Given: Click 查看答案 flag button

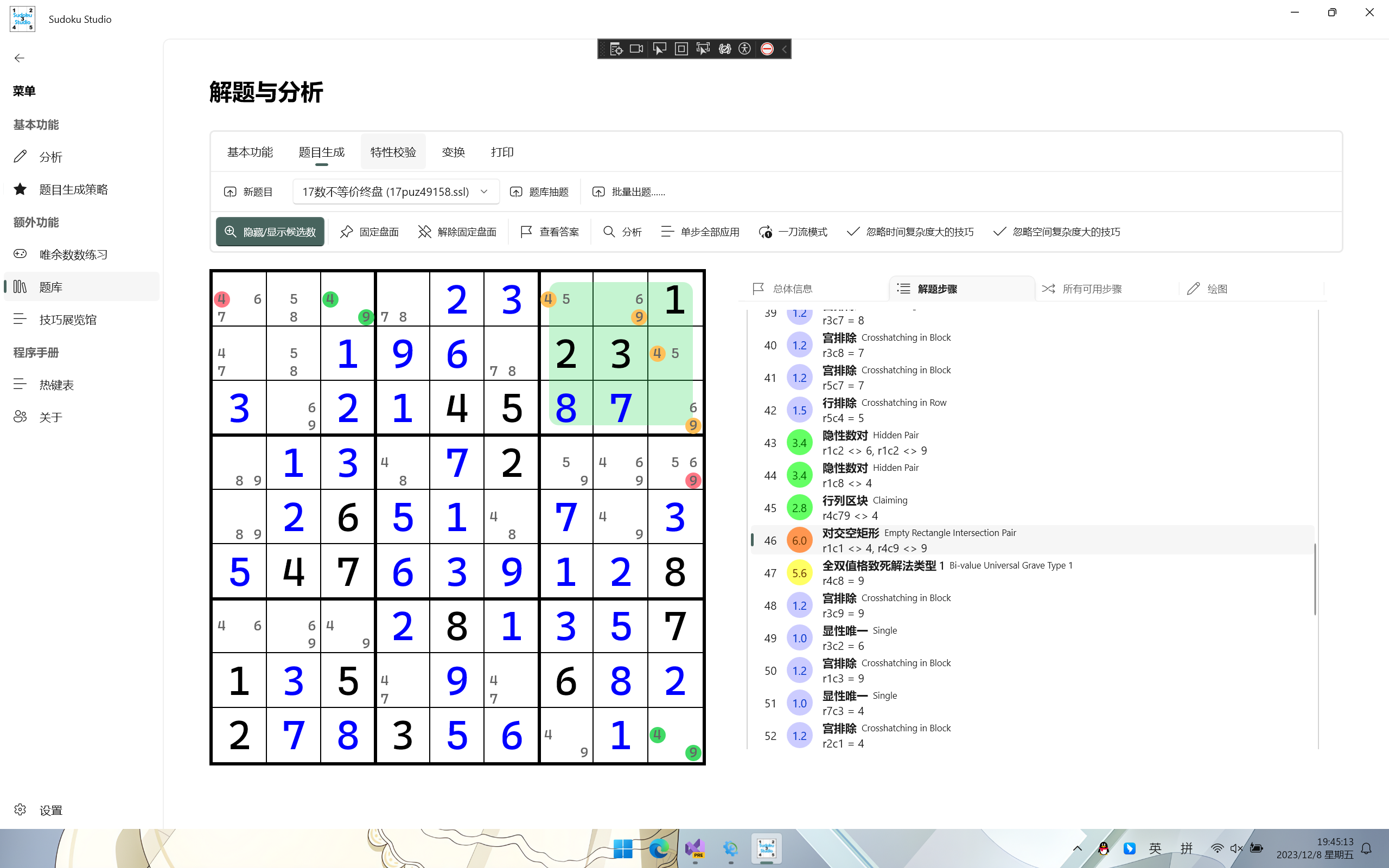Looking at the screenshot, I should point(550,232).
